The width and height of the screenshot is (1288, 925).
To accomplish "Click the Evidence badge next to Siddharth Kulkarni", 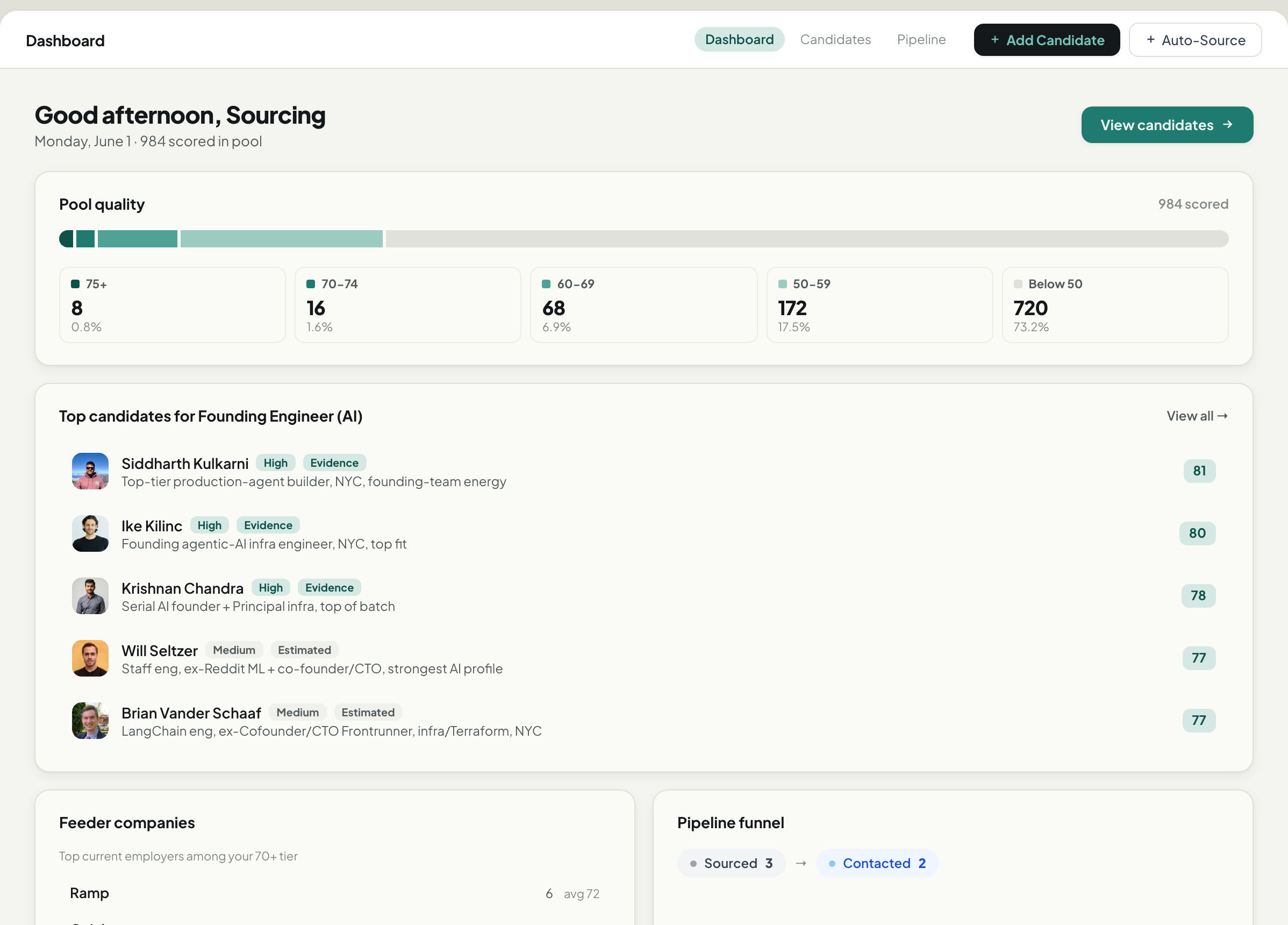I will click(334, 462).
